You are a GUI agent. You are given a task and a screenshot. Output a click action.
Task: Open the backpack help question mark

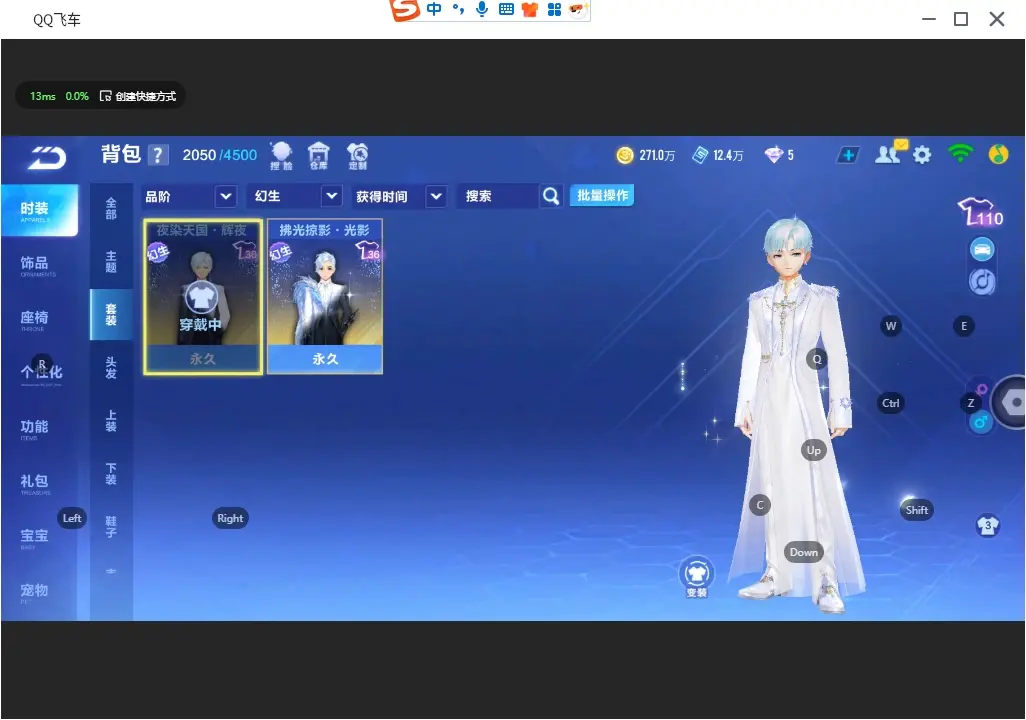click(158, 155)
